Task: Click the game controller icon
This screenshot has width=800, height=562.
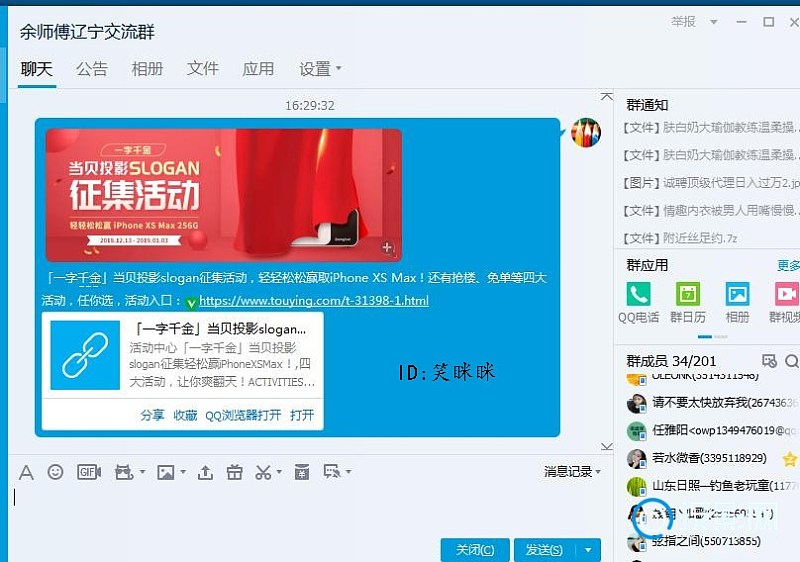Action: [124, 472]
